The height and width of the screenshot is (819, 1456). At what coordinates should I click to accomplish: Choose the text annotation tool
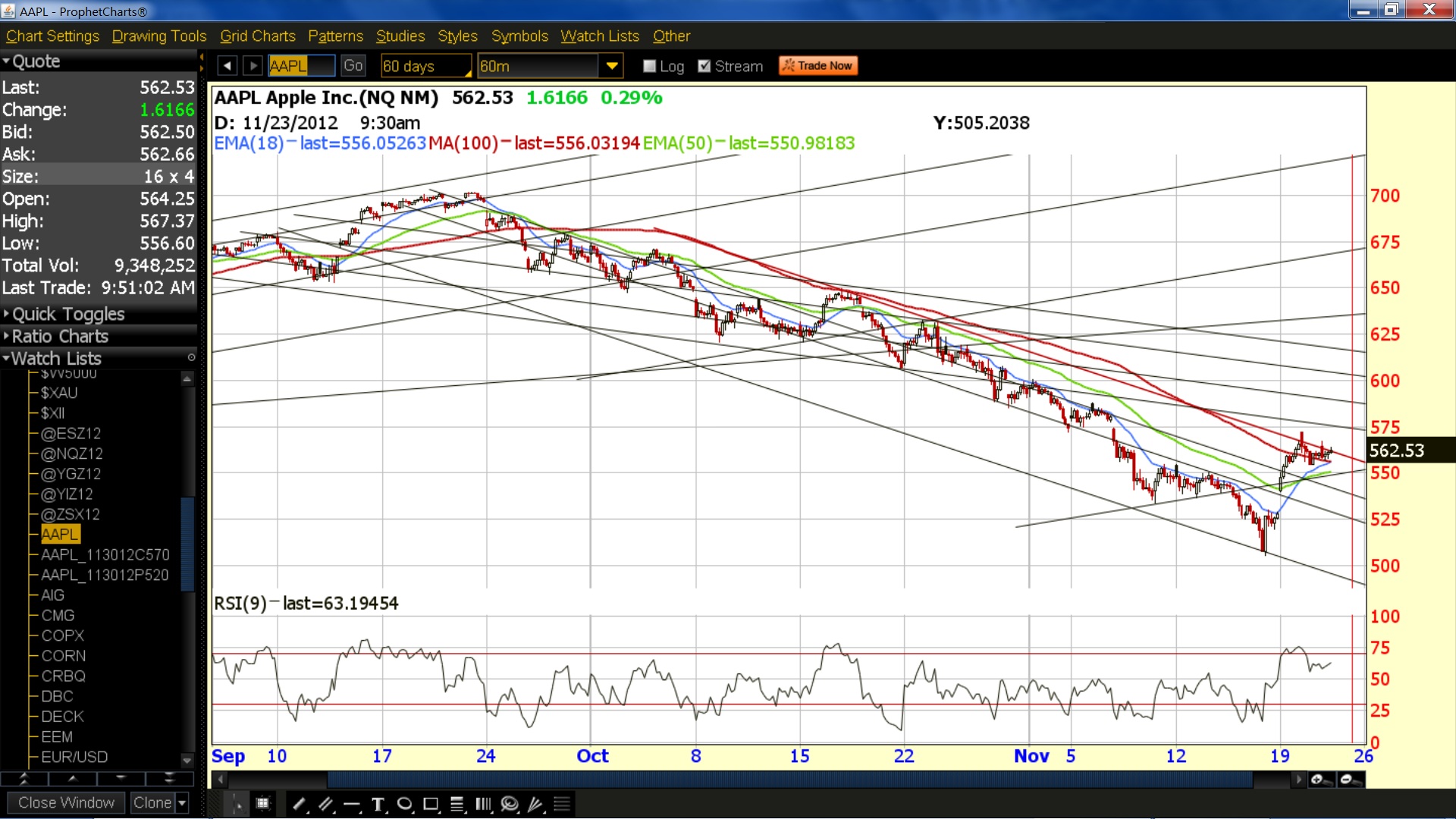tap(378, 805)
